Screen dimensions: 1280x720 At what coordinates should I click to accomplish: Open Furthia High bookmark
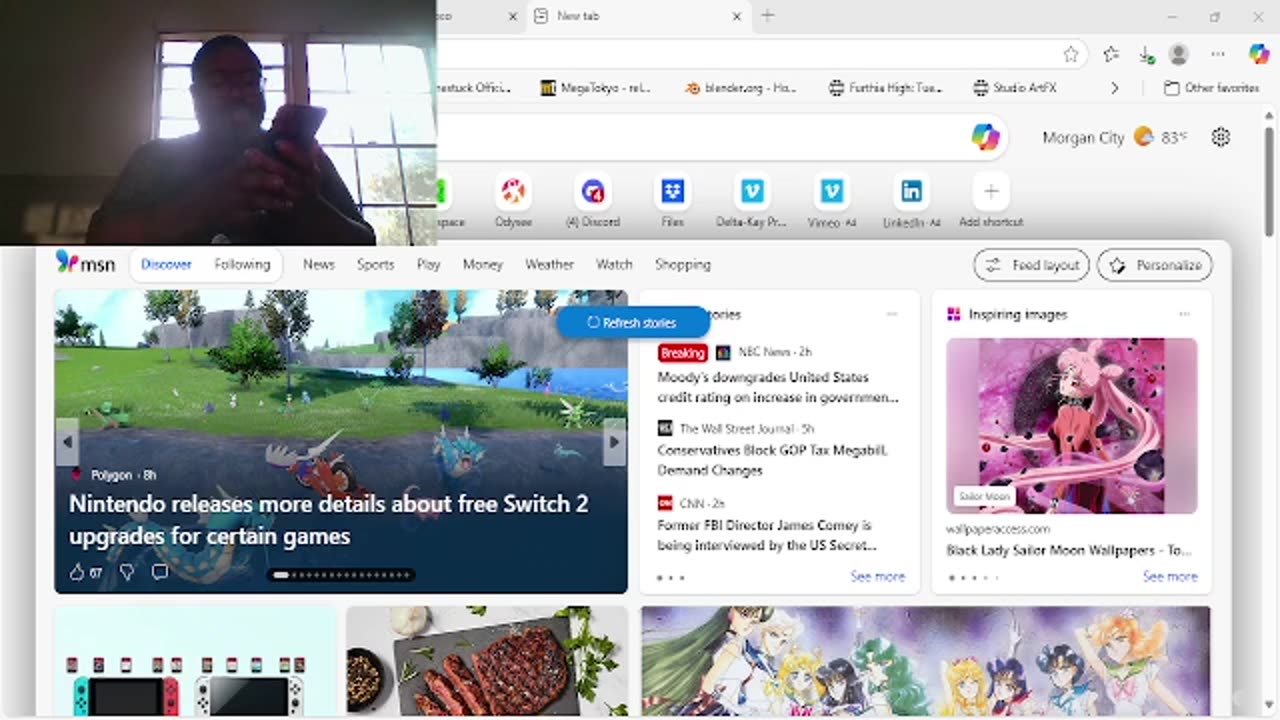(885, 88)
